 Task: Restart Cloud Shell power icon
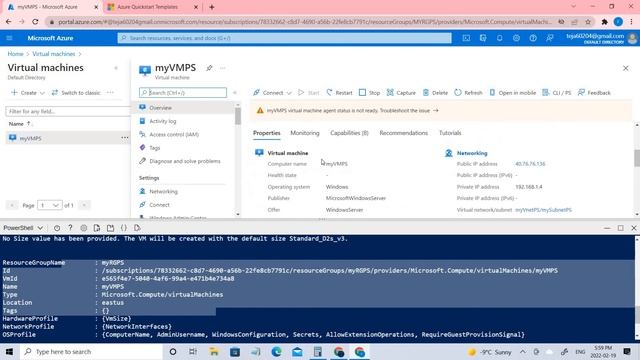57,228
